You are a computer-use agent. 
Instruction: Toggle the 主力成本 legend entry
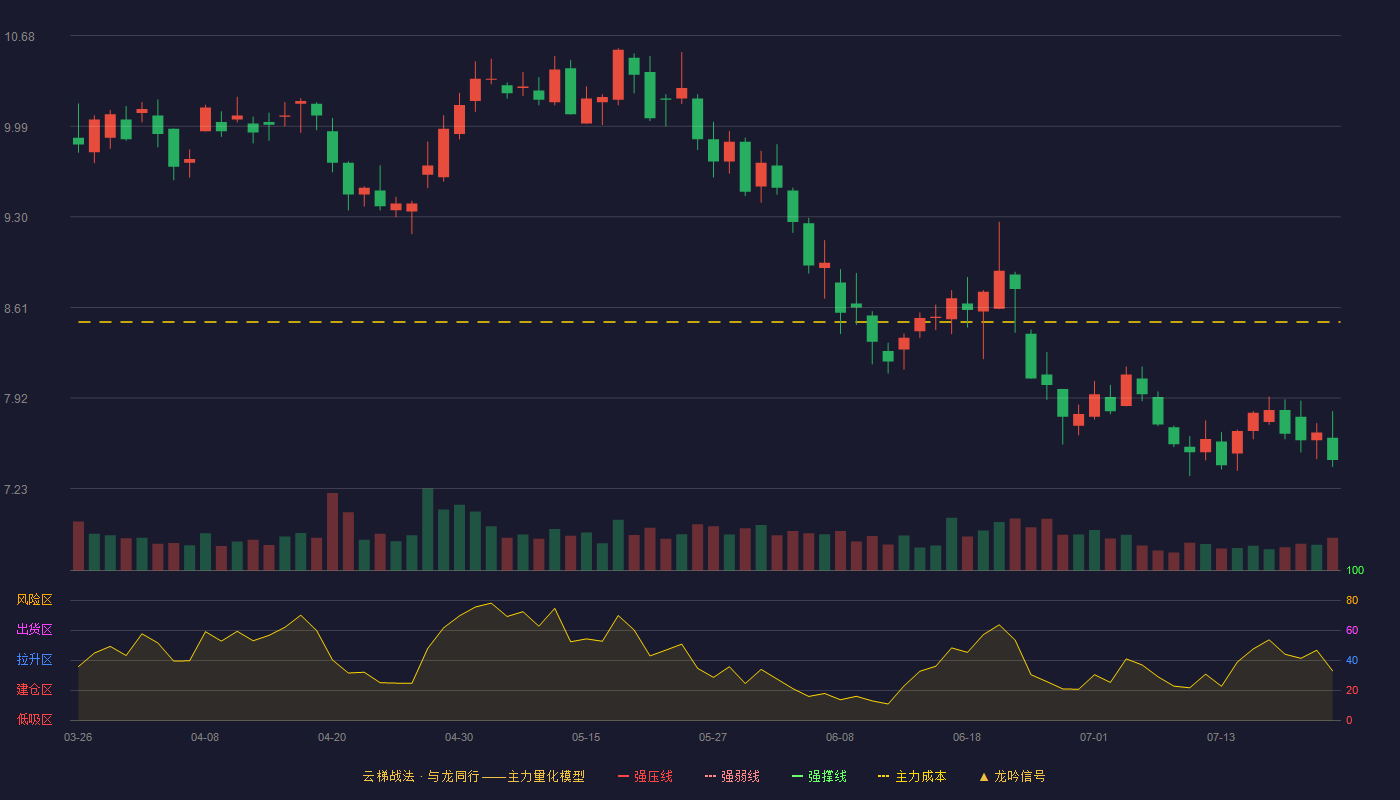(x=912, y=776)
